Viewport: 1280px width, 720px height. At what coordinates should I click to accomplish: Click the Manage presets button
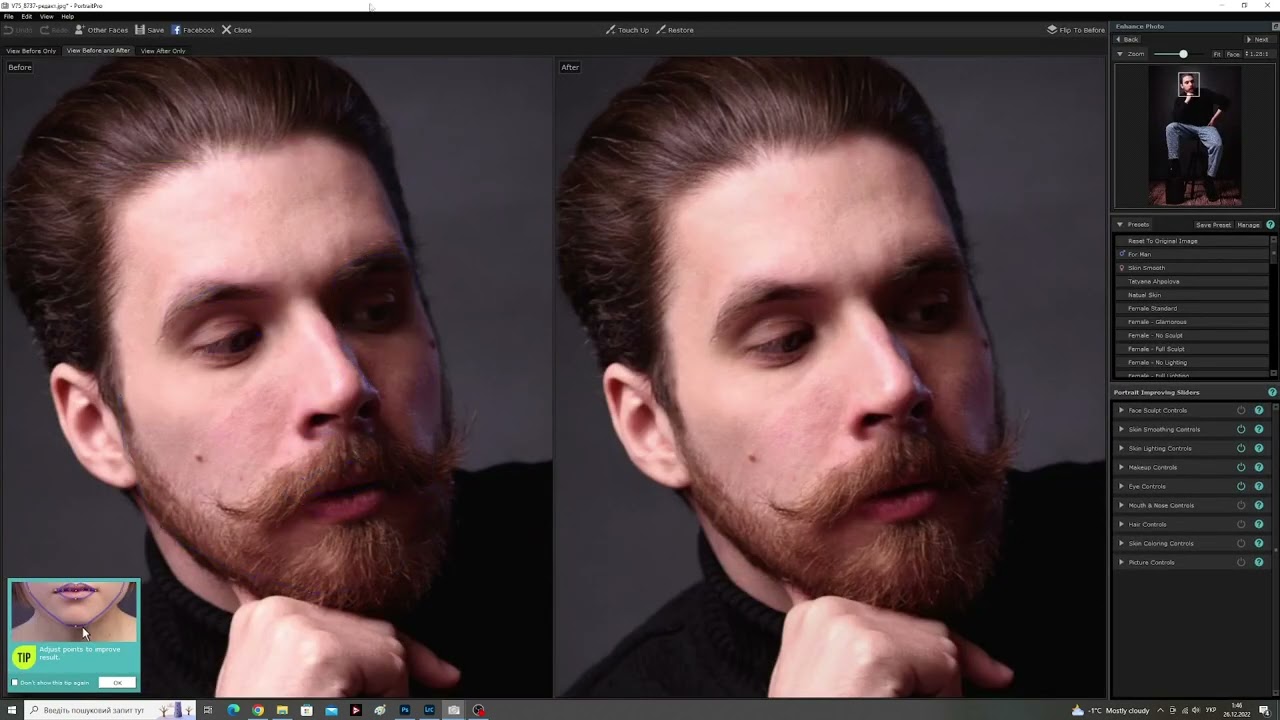click(x=1249, y=225)
